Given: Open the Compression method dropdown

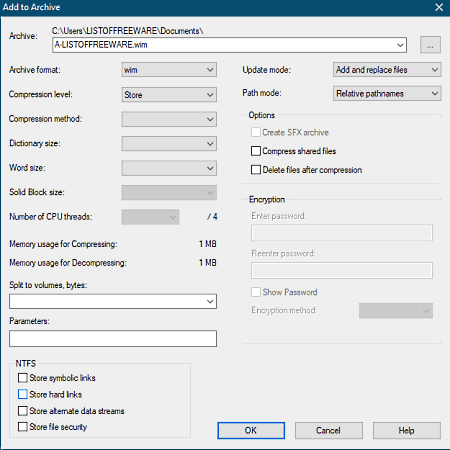Looking at the screenshot, I should point(169,119).
